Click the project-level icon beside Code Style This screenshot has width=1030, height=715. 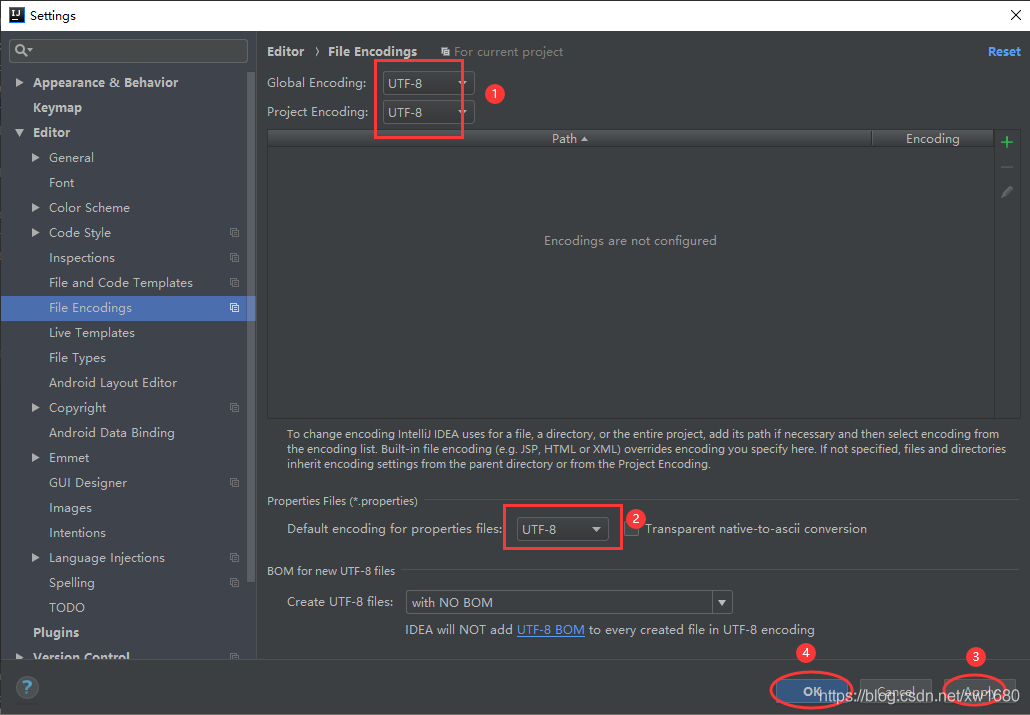tap(235, 233)
